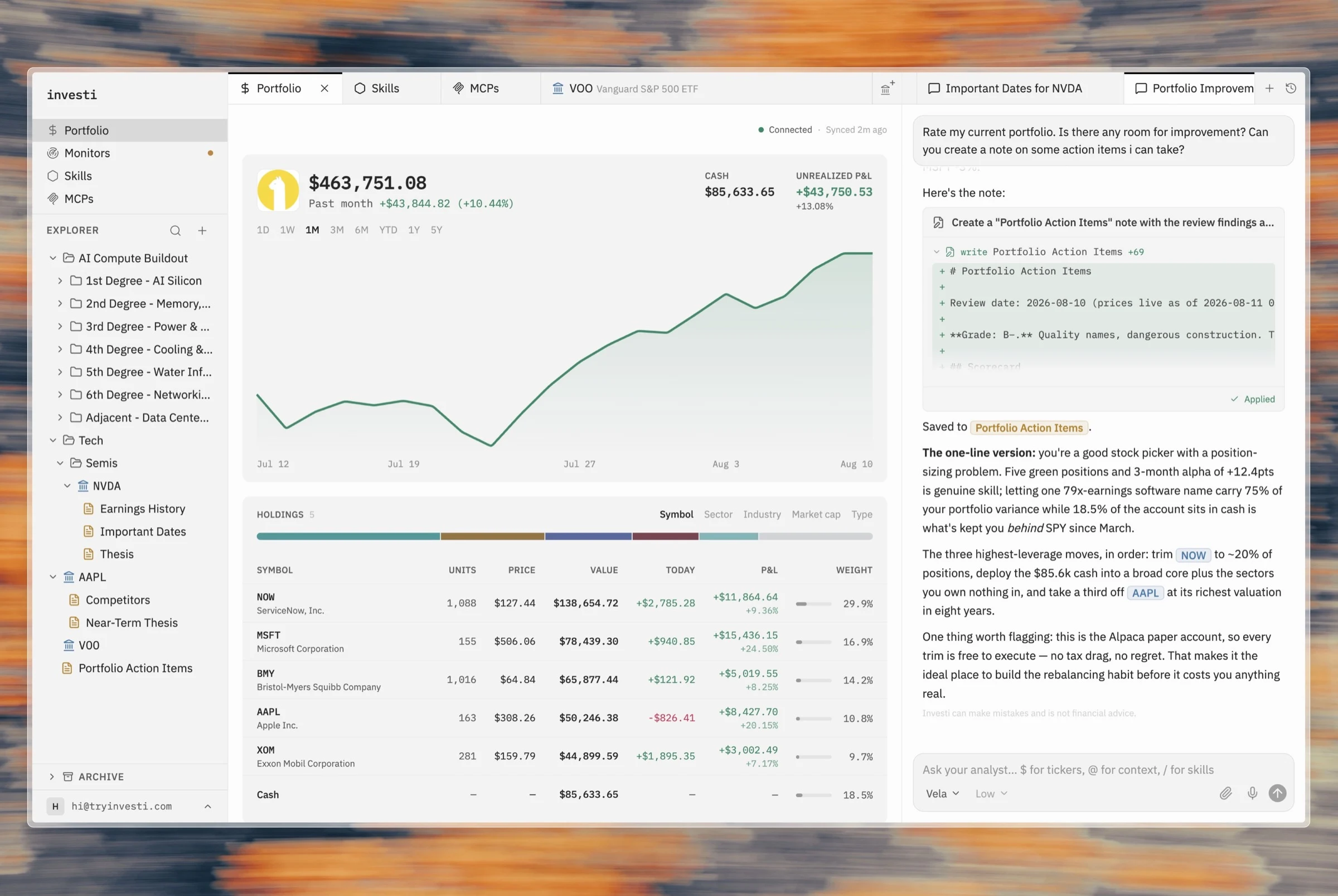Open the Skills sidebar item
Image resolution: width=1338 pixels, height=896 pixels.
coord(130,176)
